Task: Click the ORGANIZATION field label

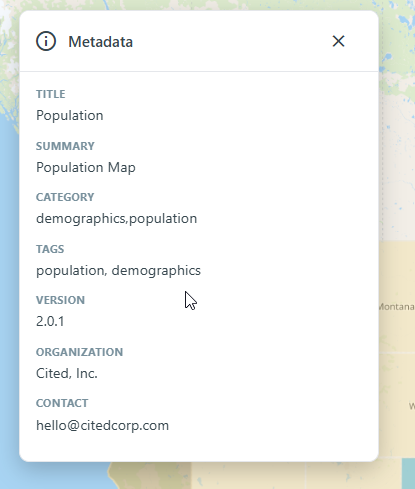Action: tap(79, 352)
